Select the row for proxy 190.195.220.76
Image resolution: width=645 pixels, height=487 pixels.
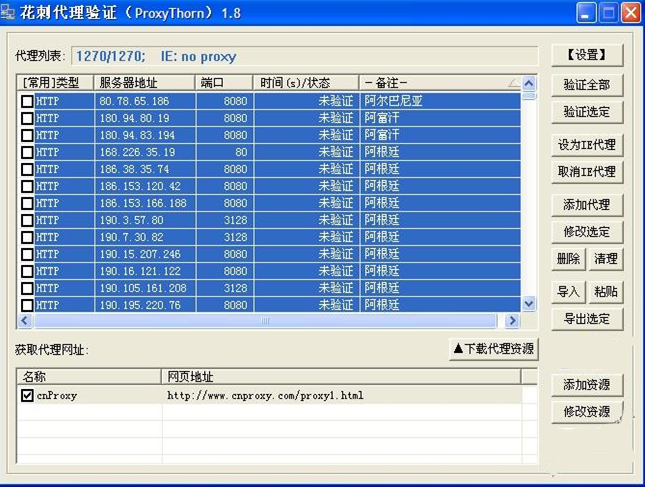click(140, 305)
